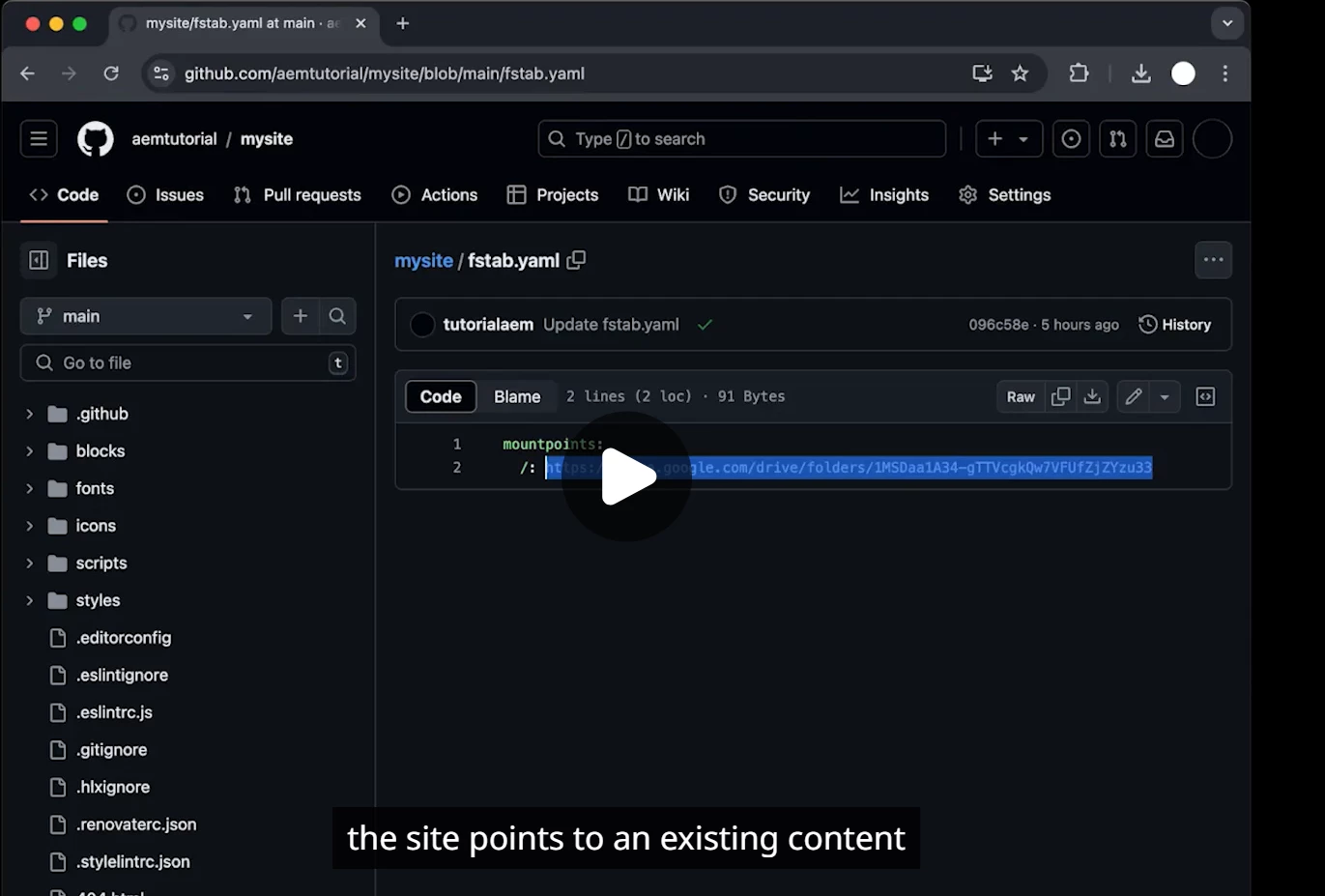
Task: Expand the styles folder
Action: pos(29,600)
